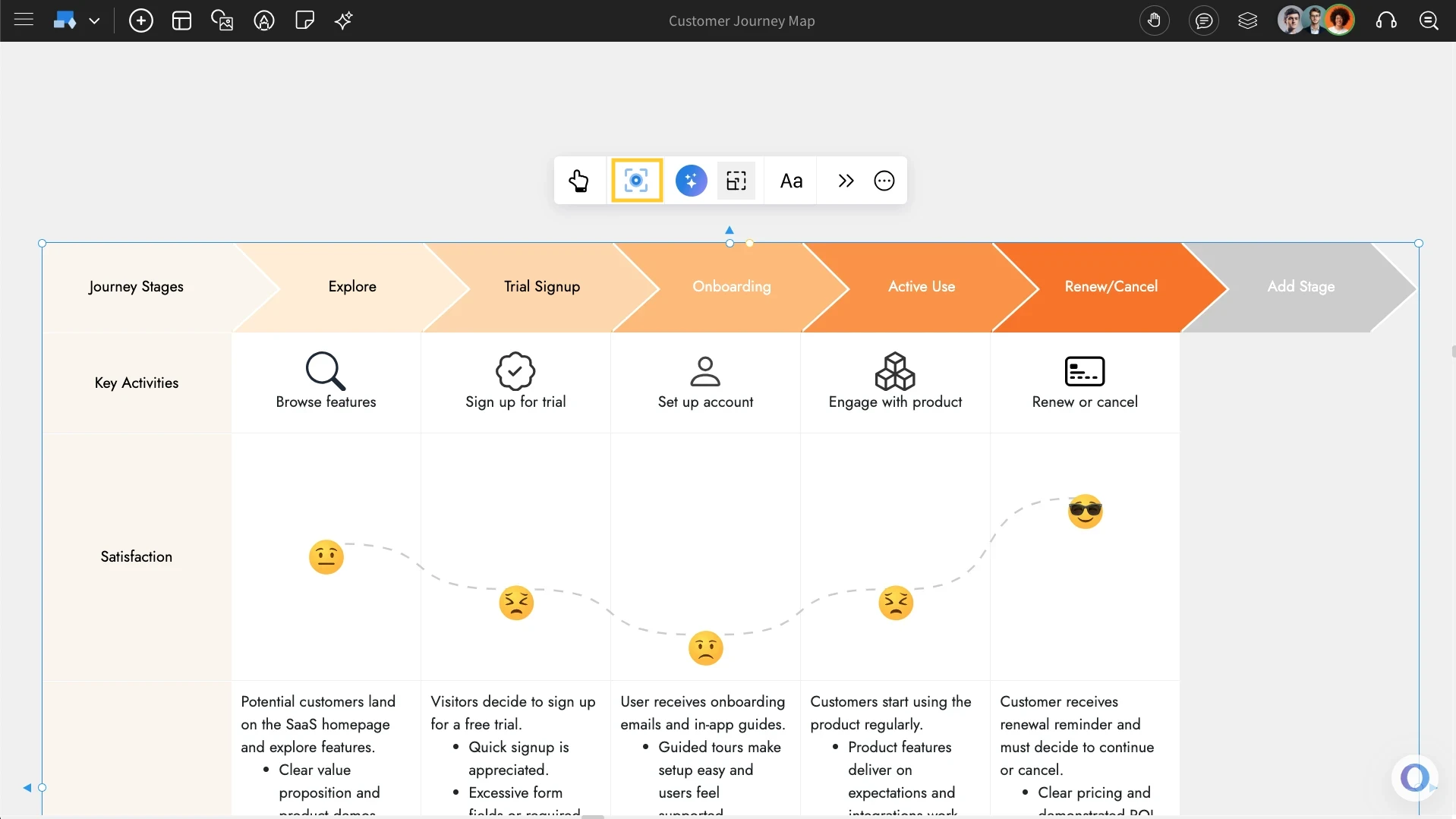This screenshot has height=819, width=1456.
Task: Open the more options ellipsis menu
Action: [883, 181]
